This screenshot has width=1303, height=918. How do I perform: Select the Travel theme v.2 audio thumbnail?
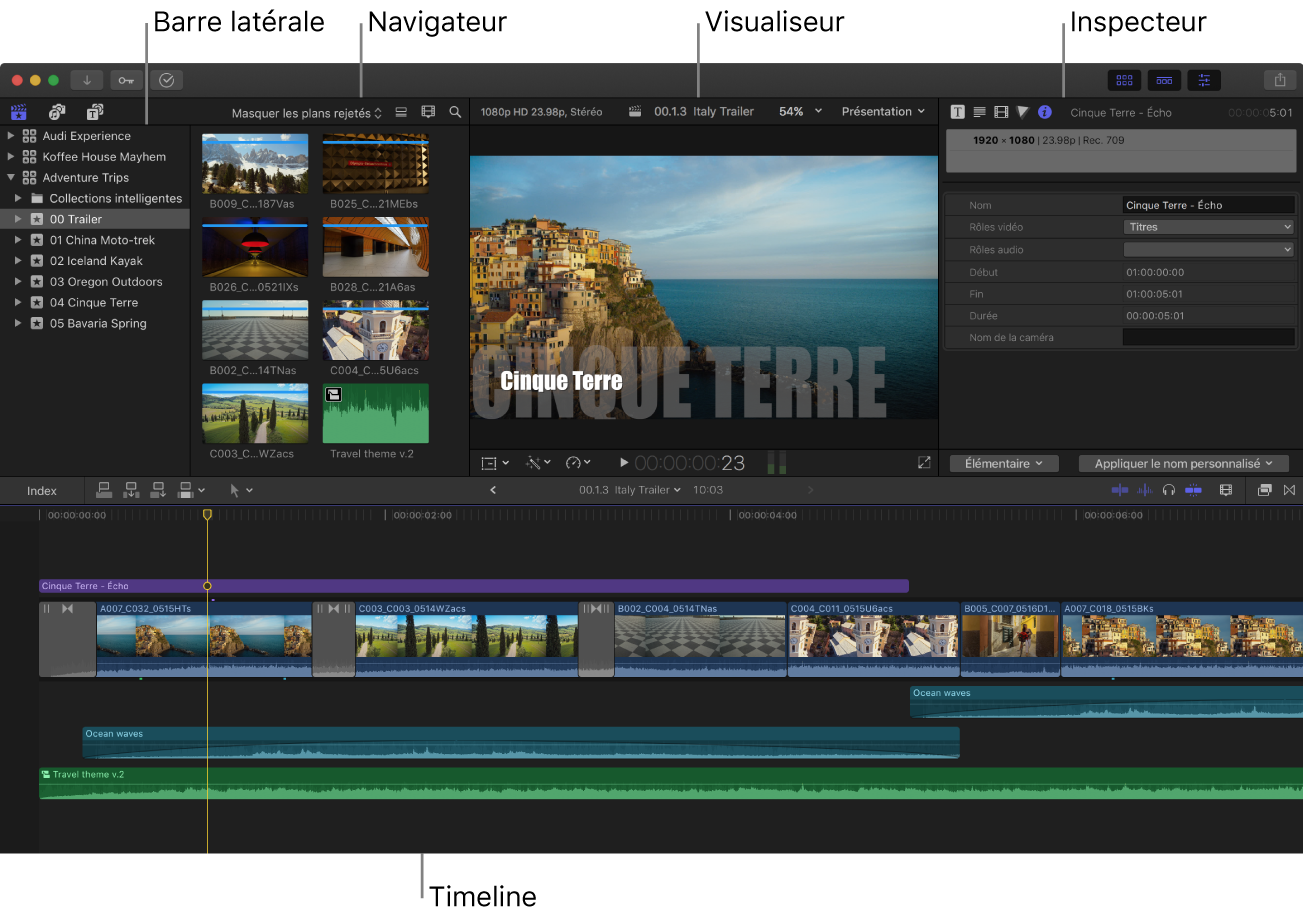click(375, 413)
